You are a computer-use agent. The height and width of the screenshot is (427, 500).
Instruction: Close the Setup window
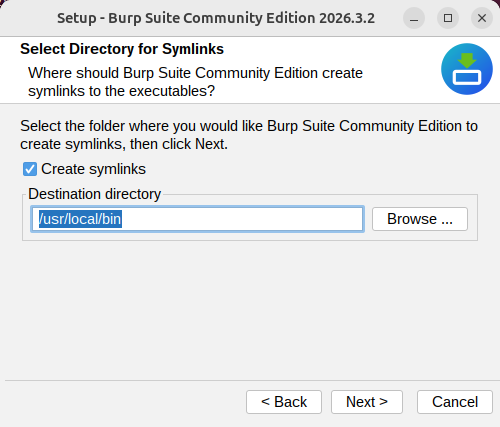click(482, 18)
